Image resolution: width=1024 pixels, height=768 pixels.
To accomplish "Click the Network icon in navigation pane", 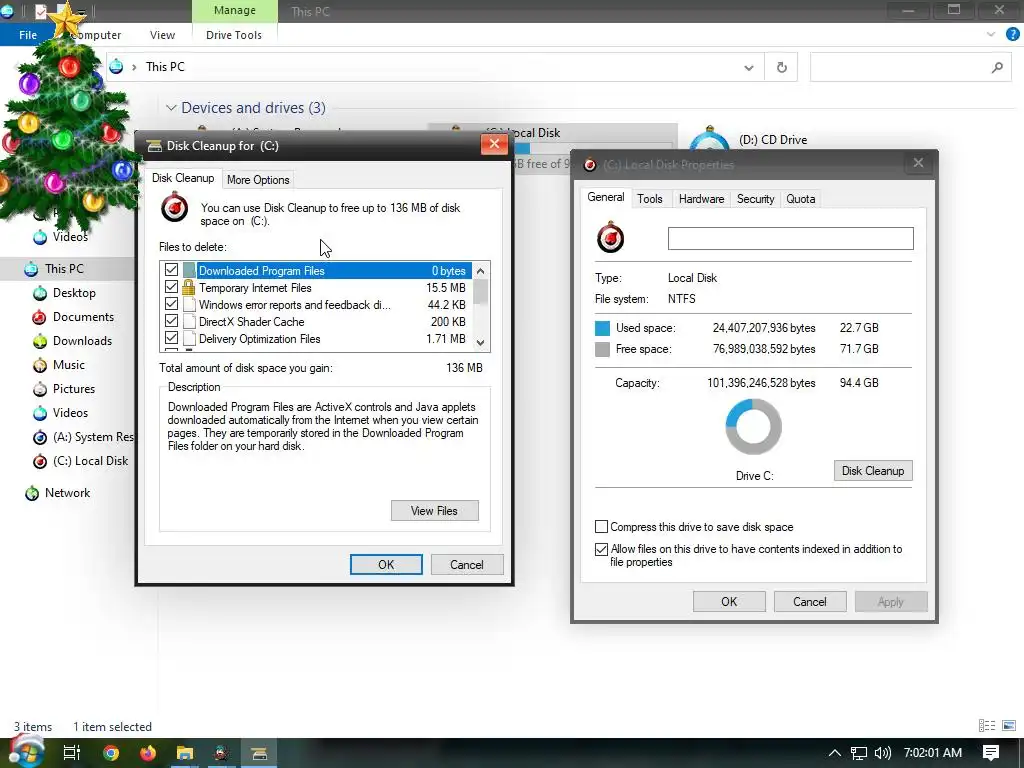I will pos(31,493).
